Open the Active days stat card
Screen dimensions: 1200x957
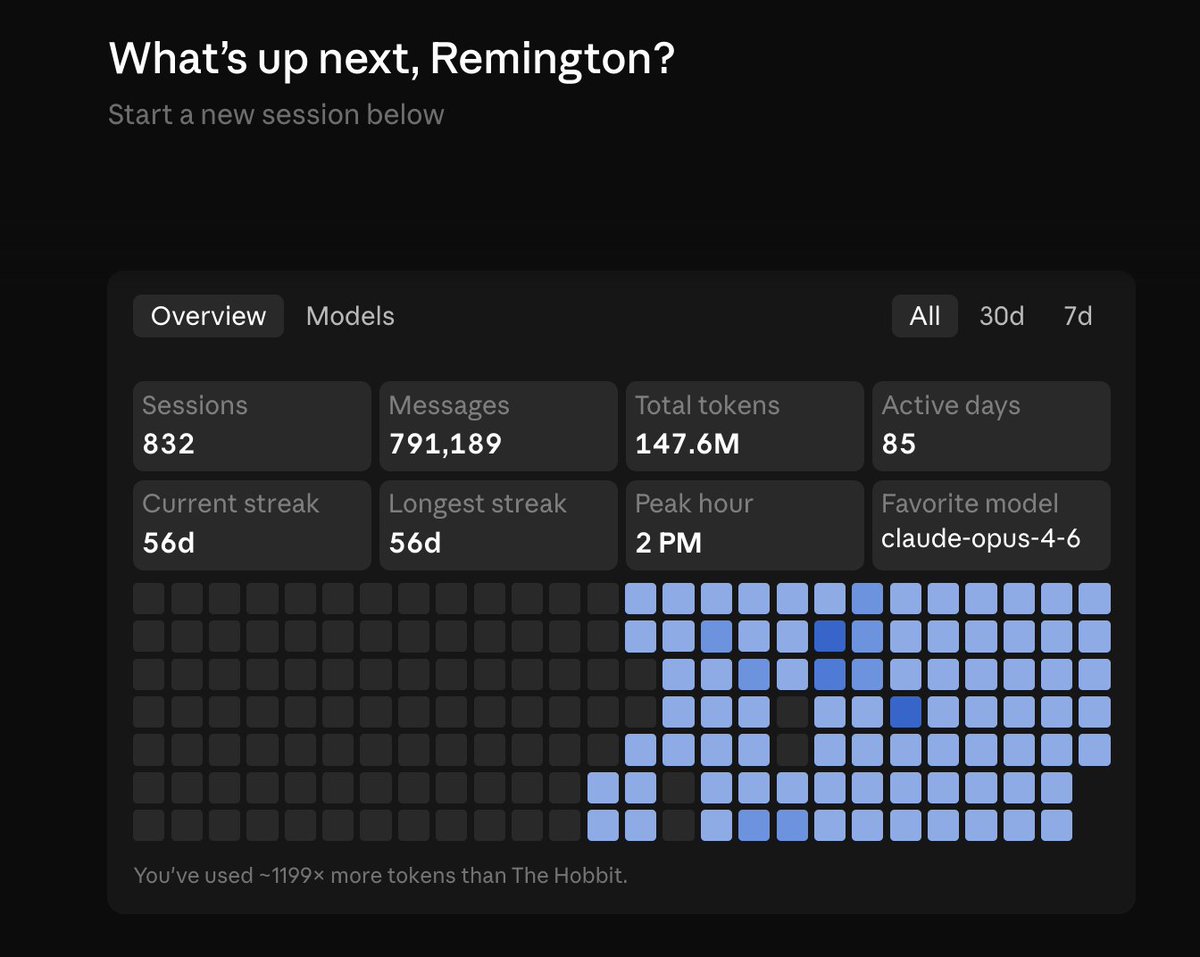click(x=991, y=425)
